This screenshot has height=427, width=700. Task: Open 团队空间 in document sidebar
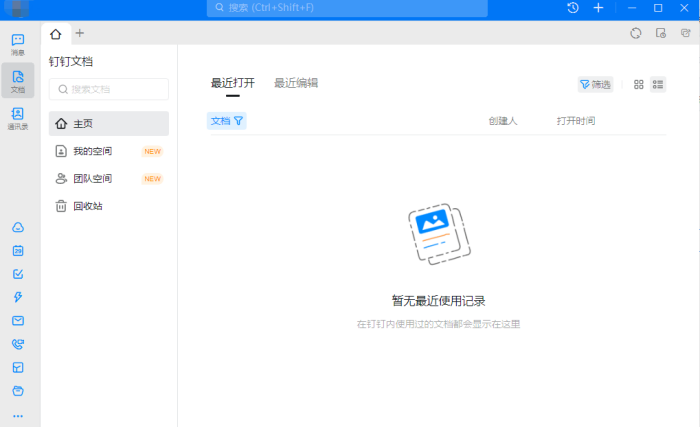click(109, 179)
